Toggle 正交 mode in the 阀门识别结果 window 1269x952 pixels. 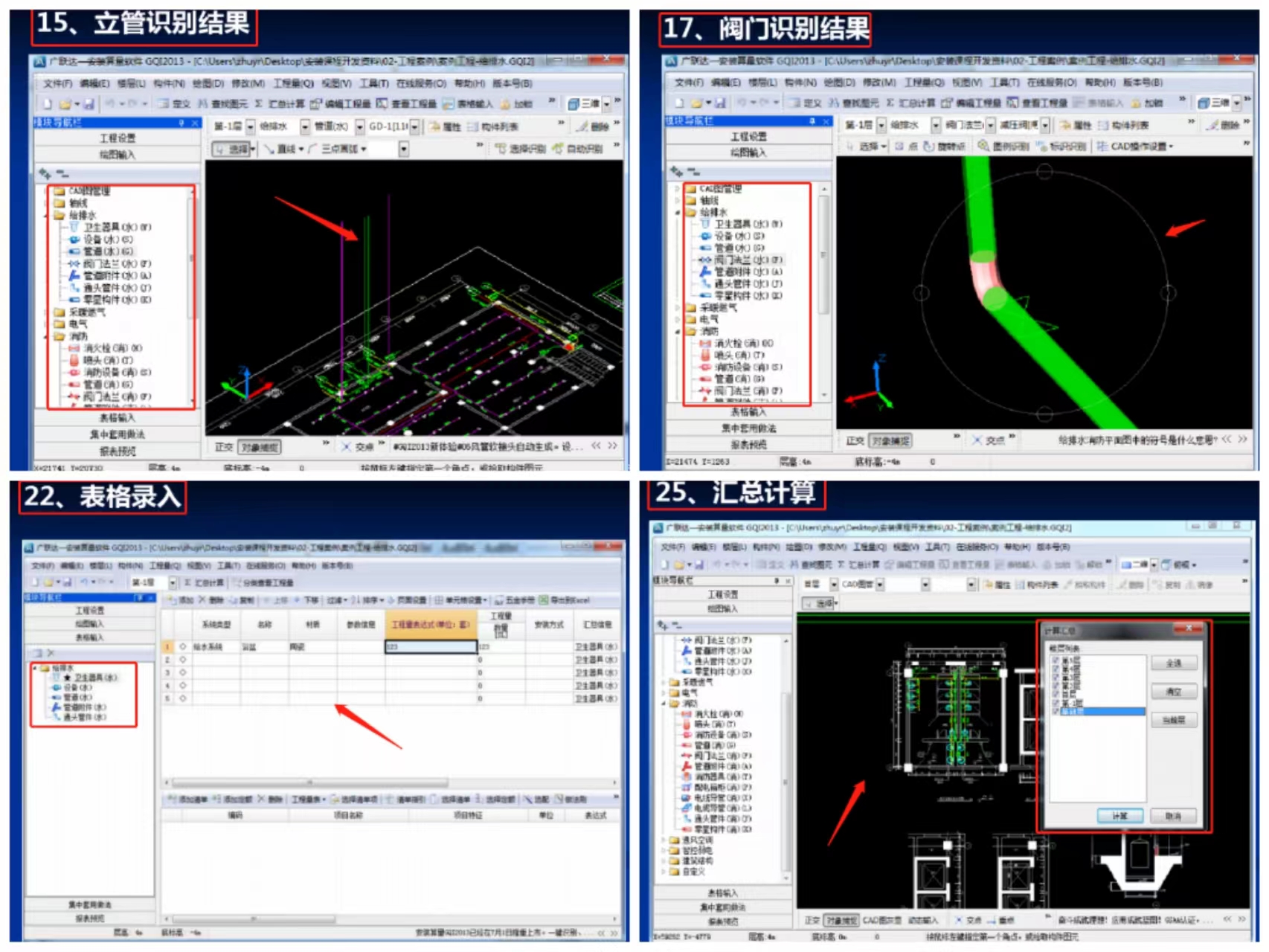[855, 441]
